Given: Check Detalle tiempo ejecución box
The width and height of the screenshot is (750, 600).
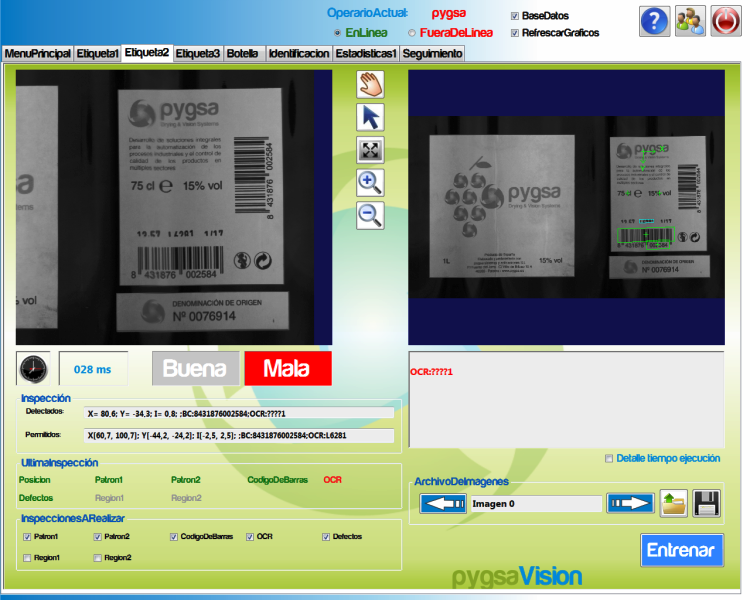Looking at the screenshot, I should (609, 459).
